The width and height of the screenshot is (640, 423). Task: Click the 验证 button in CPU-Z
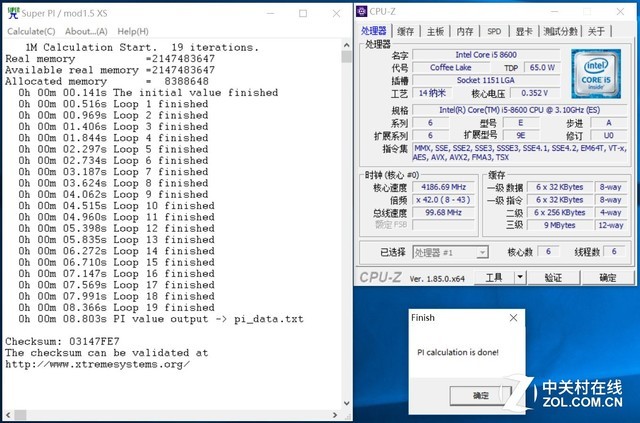point(553,278)
